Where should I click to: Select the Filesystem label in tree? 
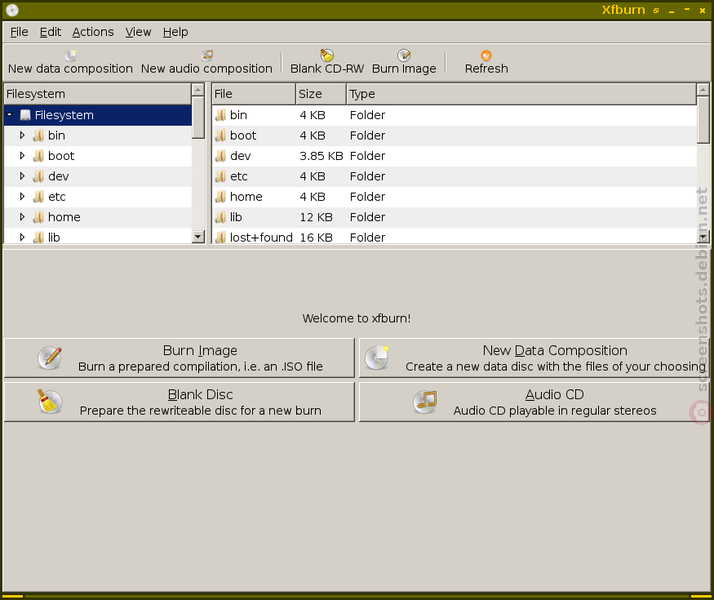coord(64,115)
